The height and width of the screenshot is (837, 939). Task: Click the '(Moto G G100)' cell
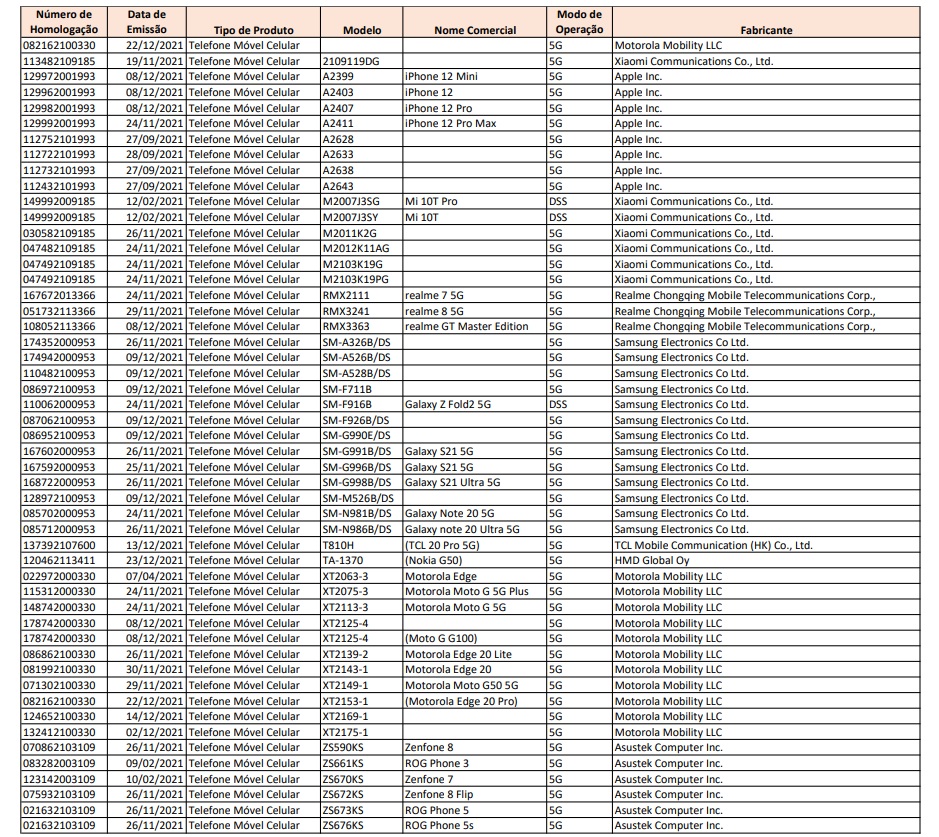coord(475,639)
